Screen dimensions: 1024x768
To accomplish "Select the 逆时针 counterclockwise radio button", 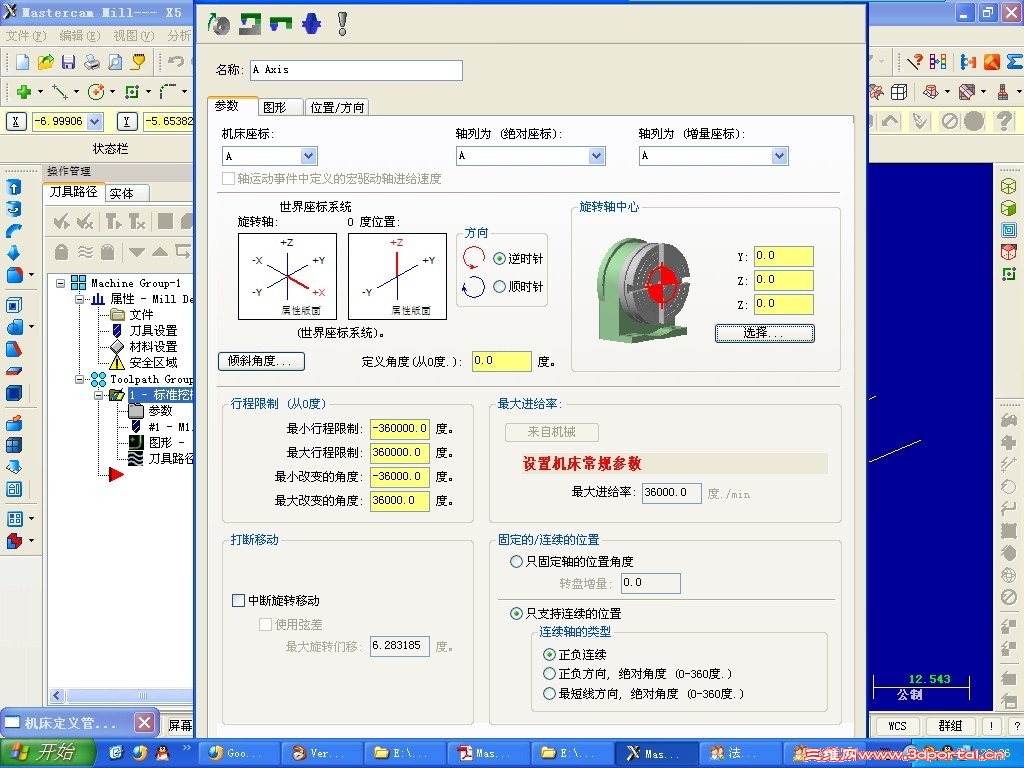I will [x=500, y=259].
